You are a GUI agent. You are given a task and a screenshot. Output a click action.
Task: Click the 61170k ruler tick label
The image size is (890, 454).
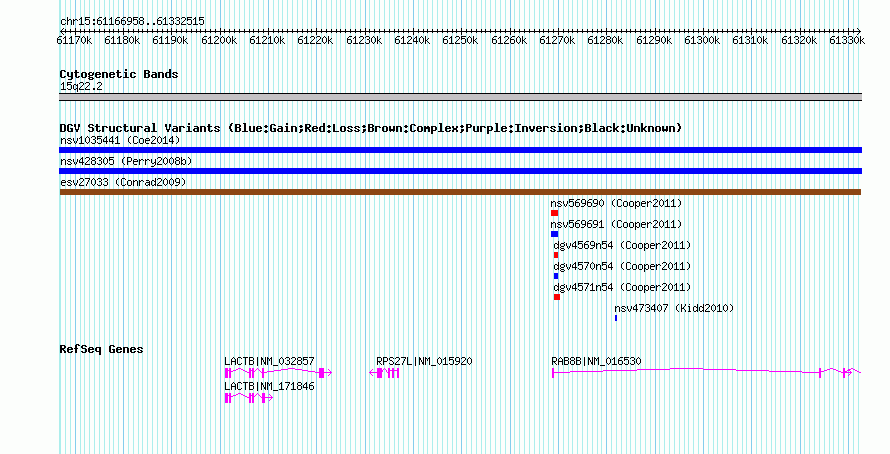tap(74, 40)
